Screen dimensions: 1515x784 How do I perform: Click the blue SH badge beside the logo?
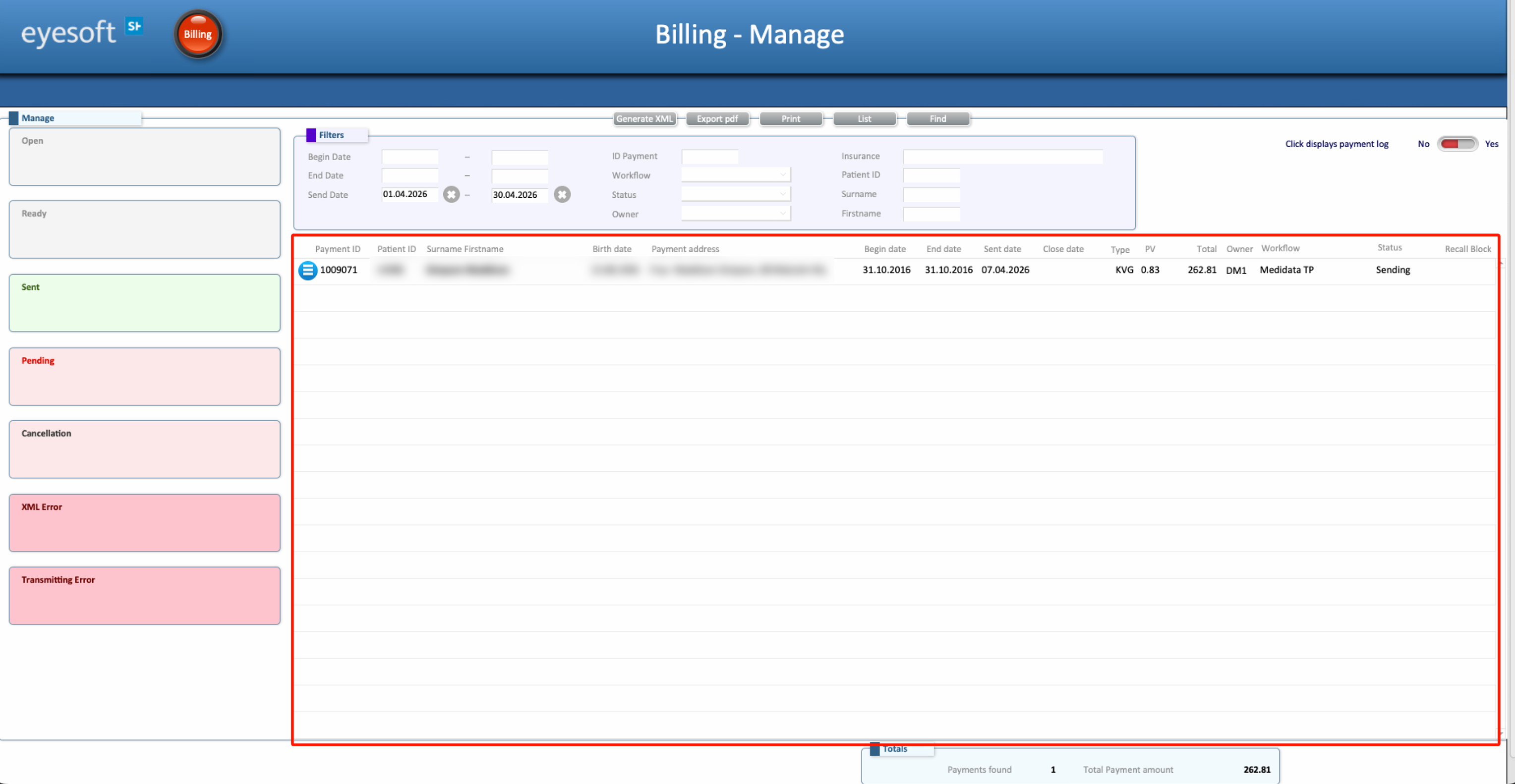(x=134, y=26)
